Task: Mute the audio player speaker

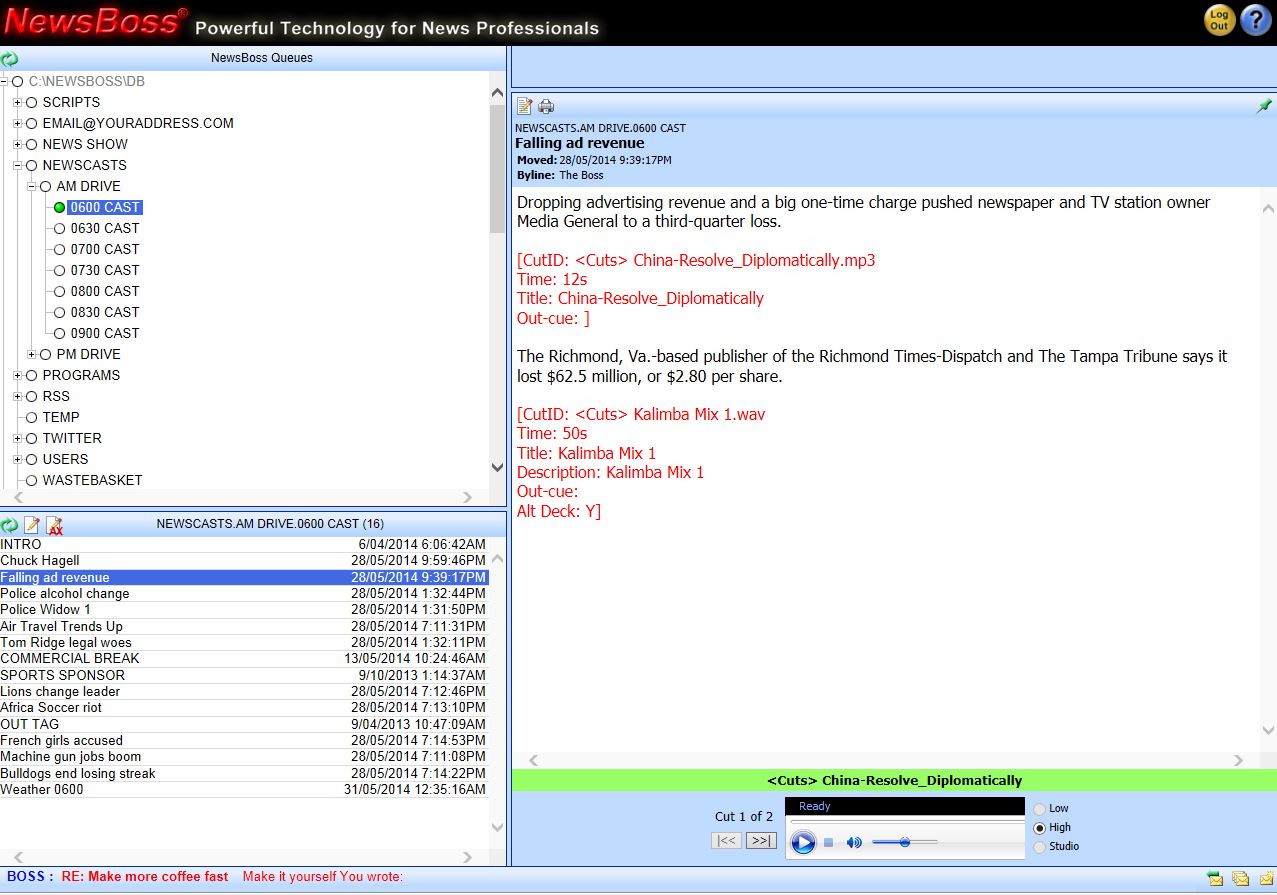Action: 854,843
